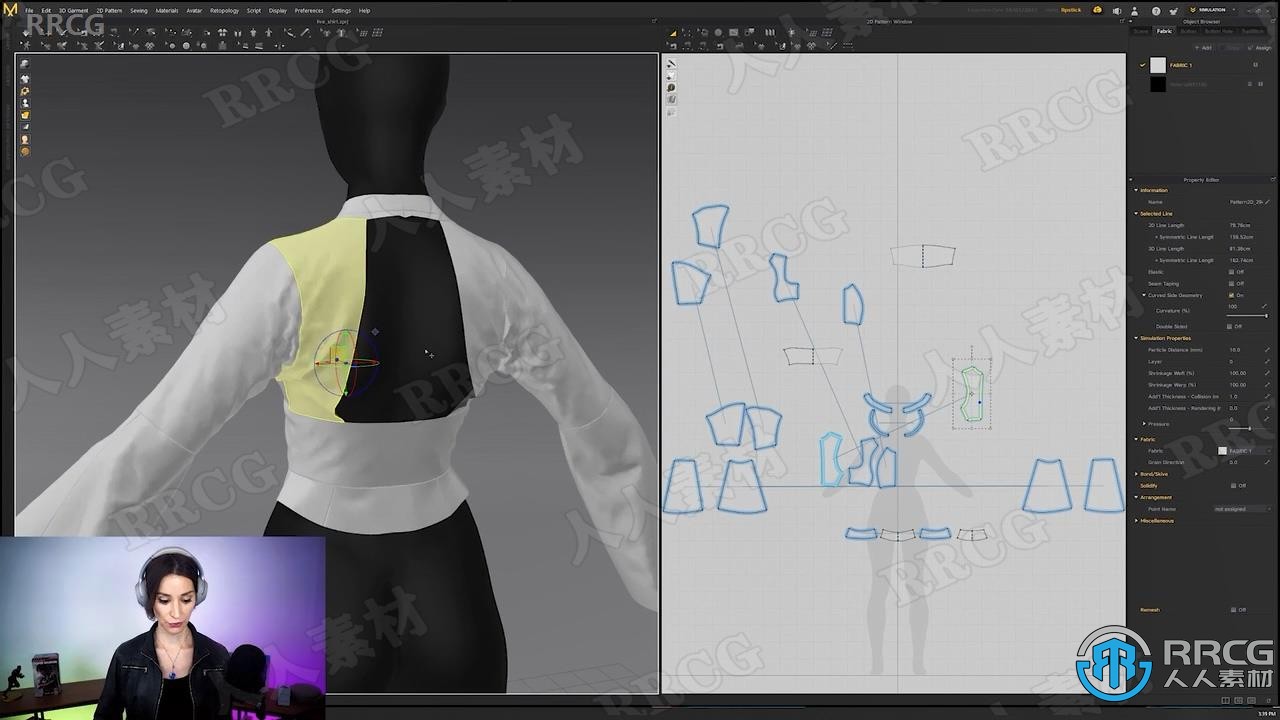Click the avatar display icon in 3D viewport

tap(25, 103)
